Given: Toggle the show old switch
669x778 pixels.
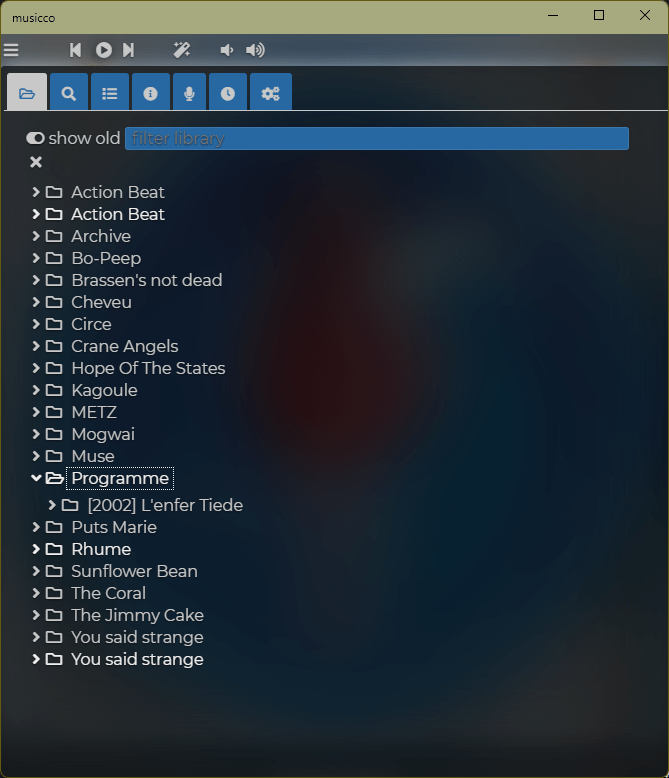Looking at the screenshot, I should click(35, 138).
